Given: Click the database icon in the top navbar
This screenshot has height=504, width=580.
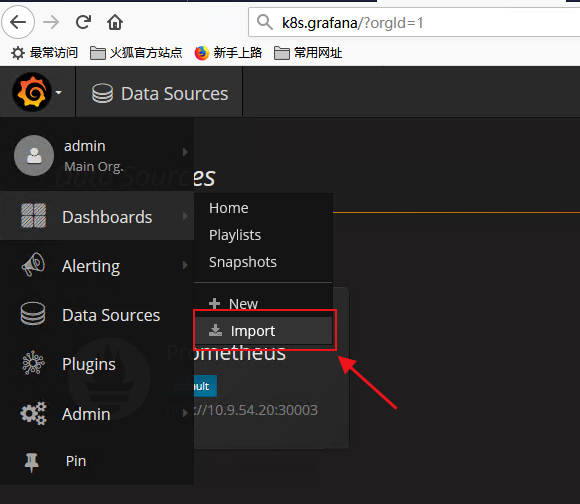Looking at the screenshot, I should point(102,93).
